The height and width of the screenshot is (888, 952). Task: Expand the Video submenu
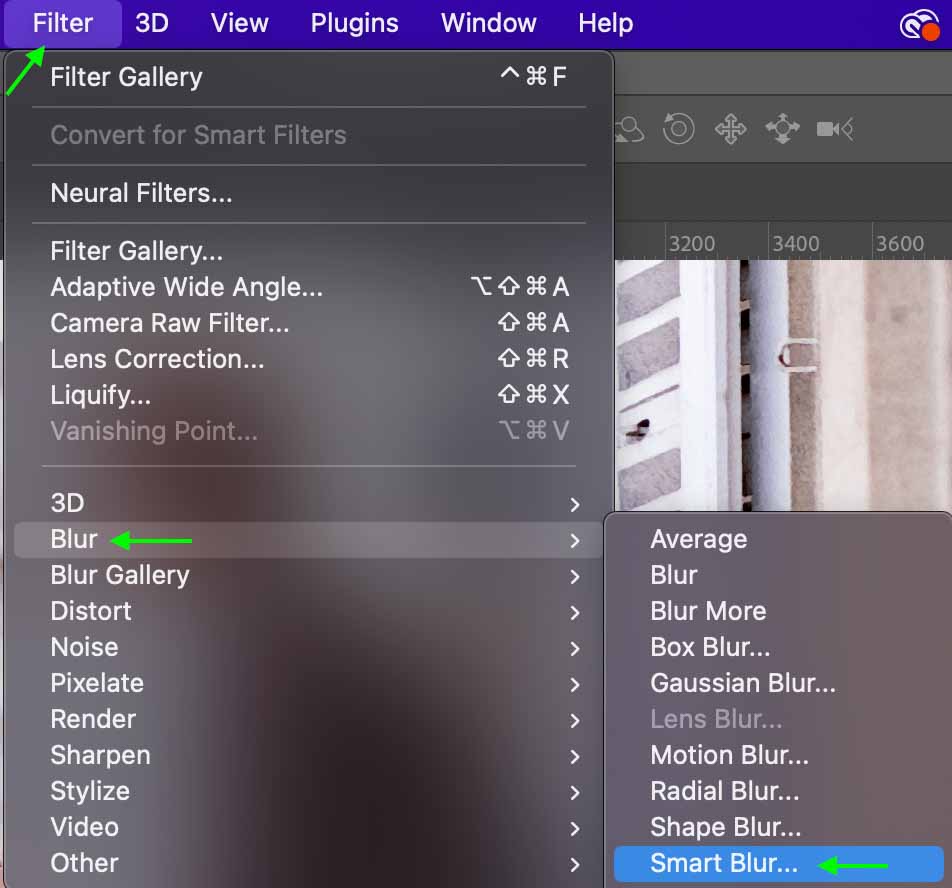pos(309,827)
